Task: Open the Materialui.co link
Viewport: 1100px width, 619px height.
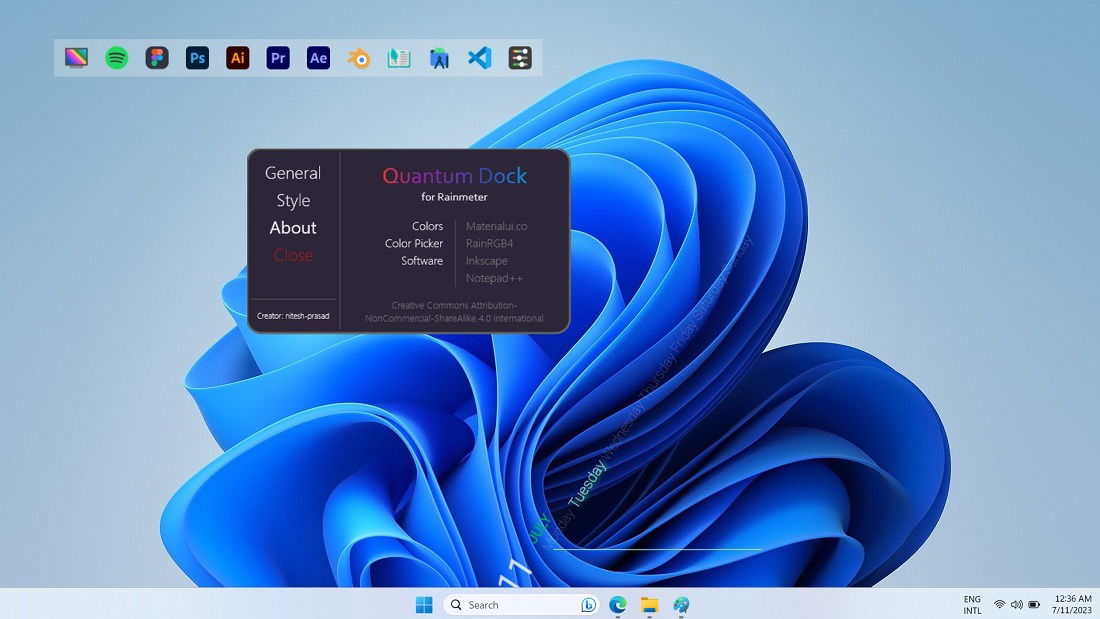Action: pos(497,226)
